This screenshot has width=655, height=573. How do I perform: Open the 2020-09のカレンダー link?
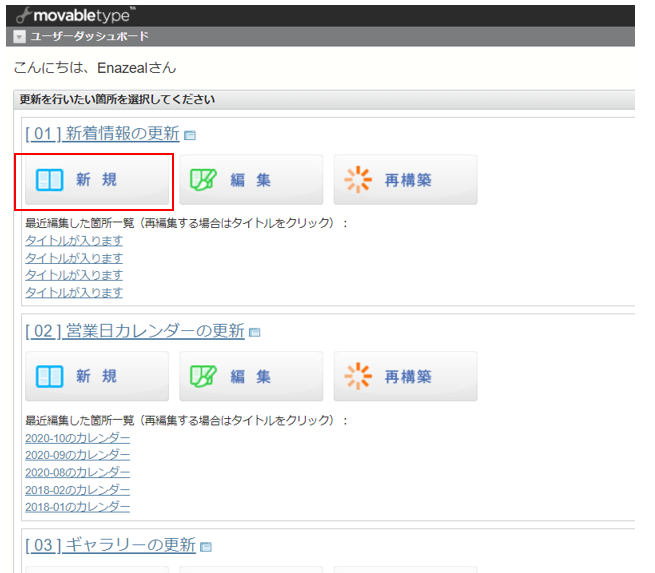click(x=78, y=455)
